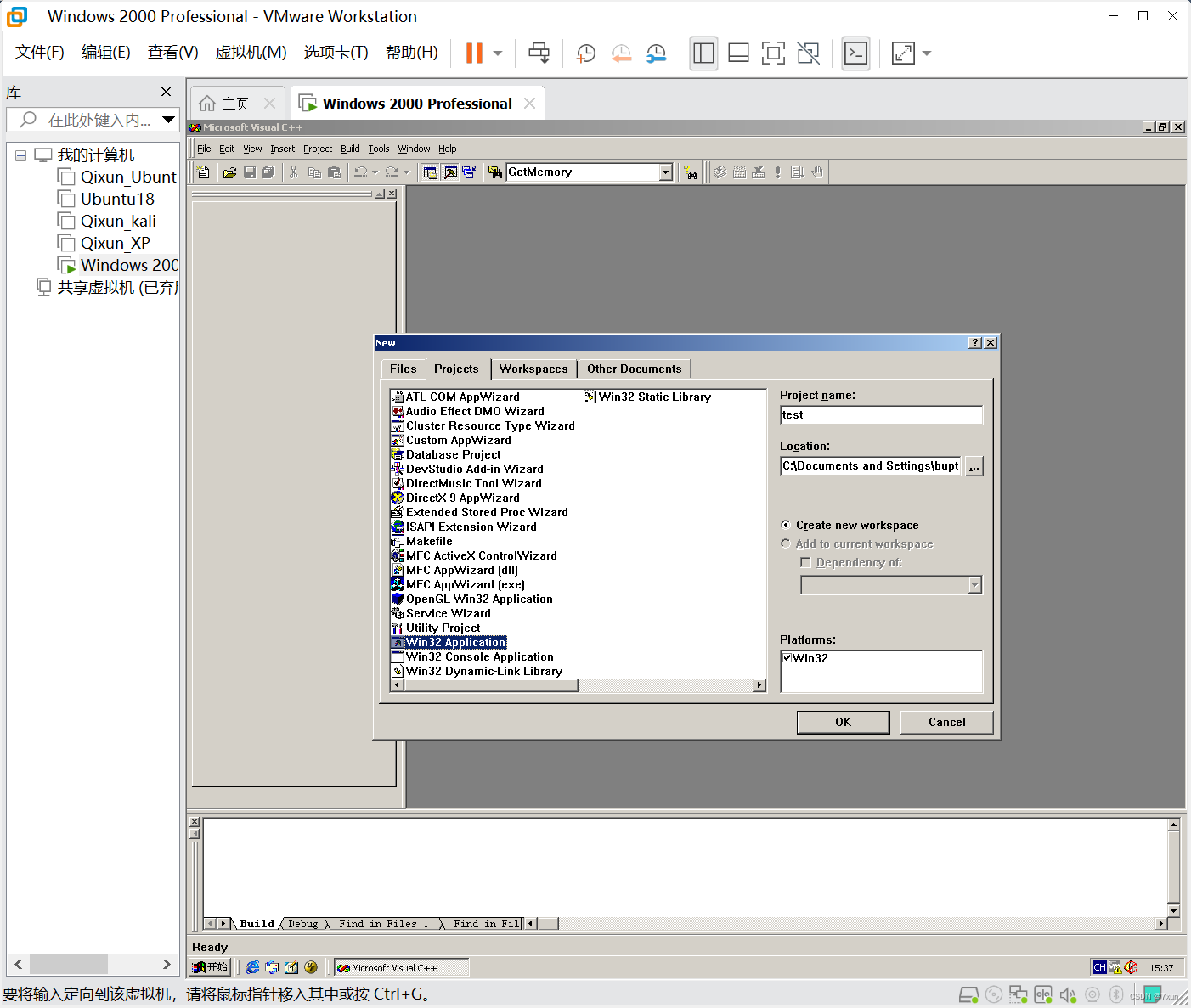Viewport: 1191px width, 1008px height.
Task: Open the Undo history dropdown arrow
Action: coord(375,172)
